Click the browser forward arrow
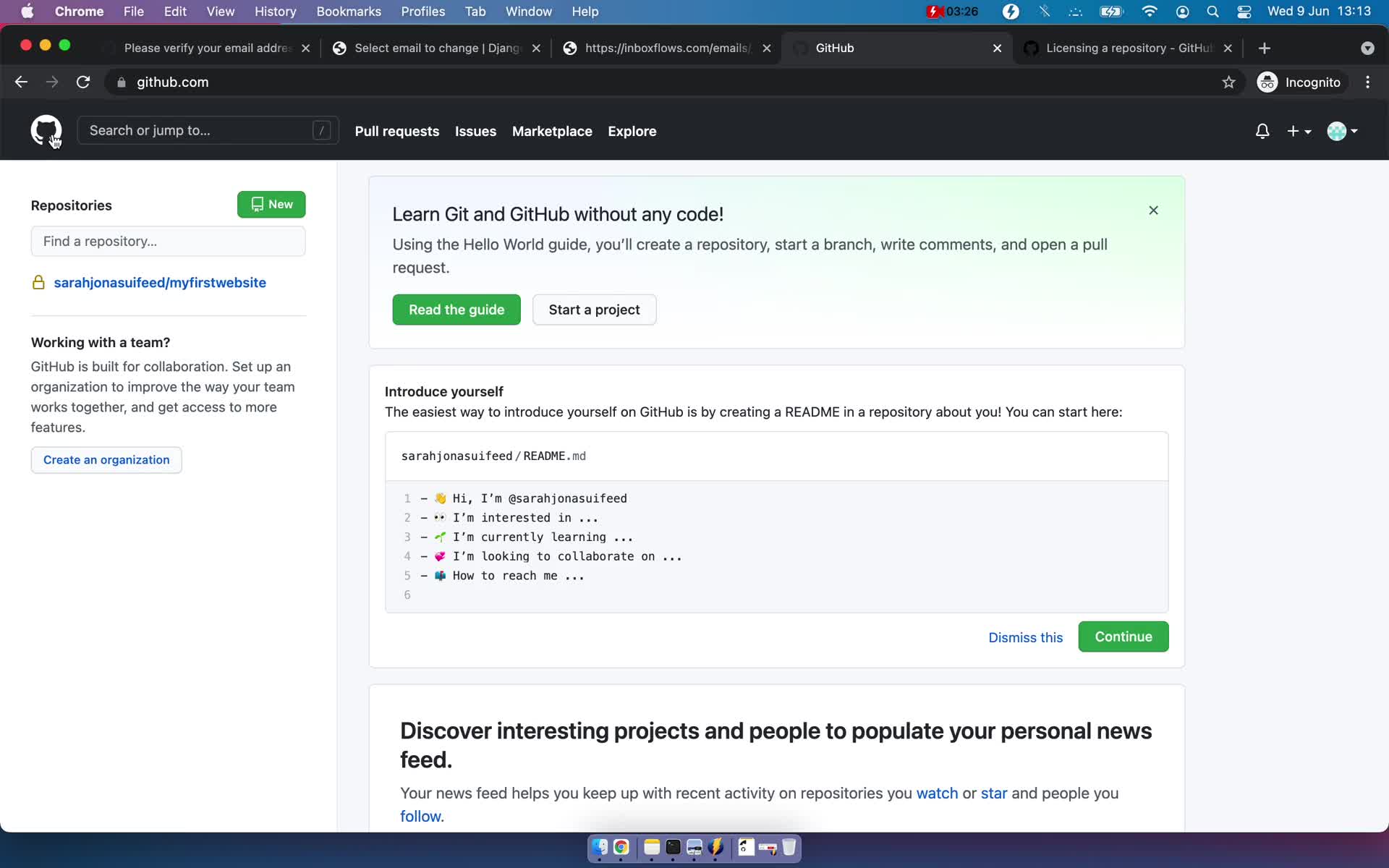 (x=52, y=82)
